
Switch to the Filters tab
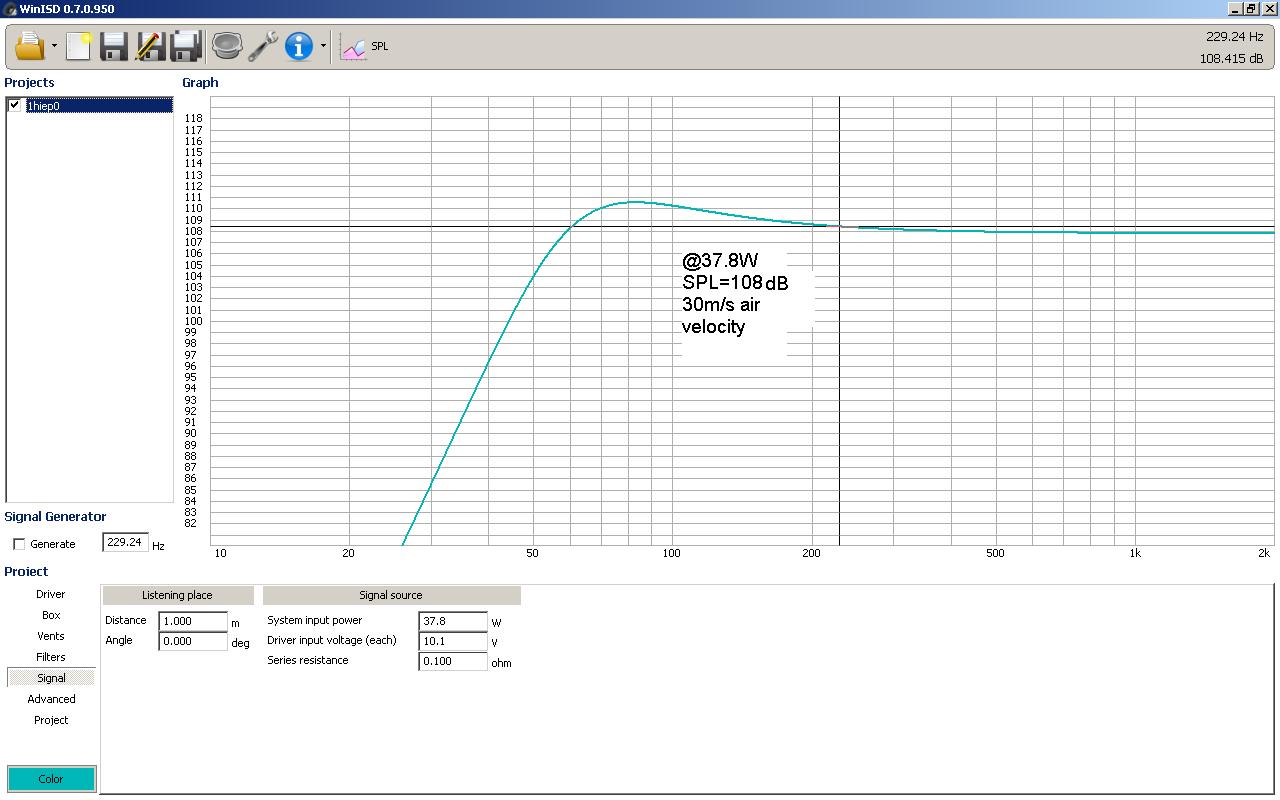[51, 657]
